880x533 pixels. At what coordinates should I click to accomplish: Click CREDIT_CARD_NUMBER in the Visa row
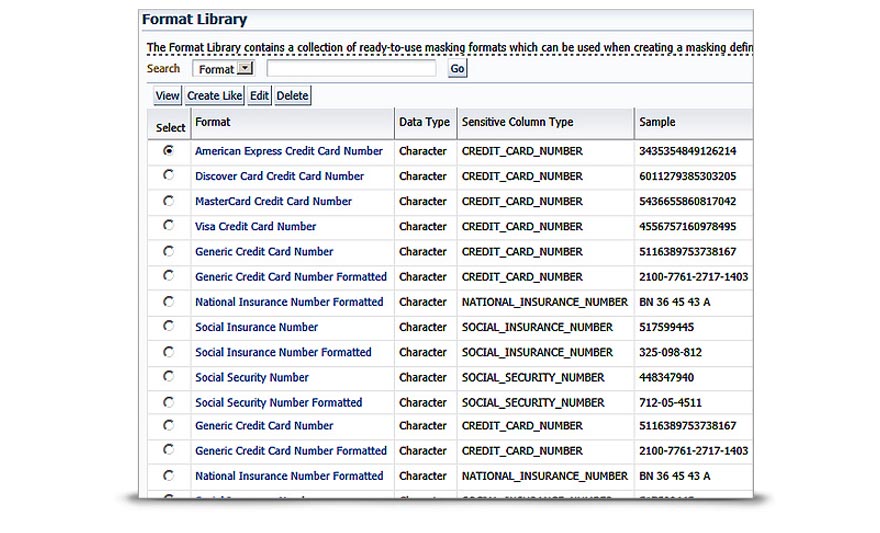click(522, 227)
